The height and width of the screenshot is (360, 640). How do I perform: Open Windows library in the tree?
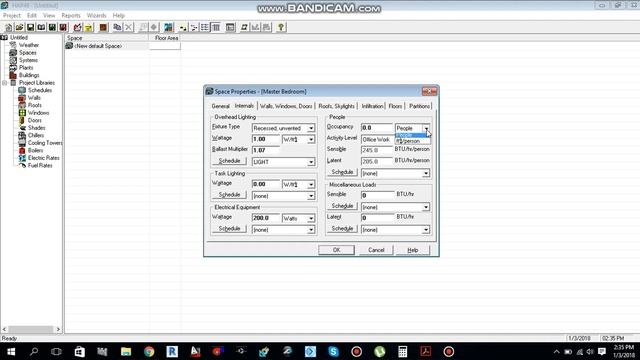pos(38,113)
